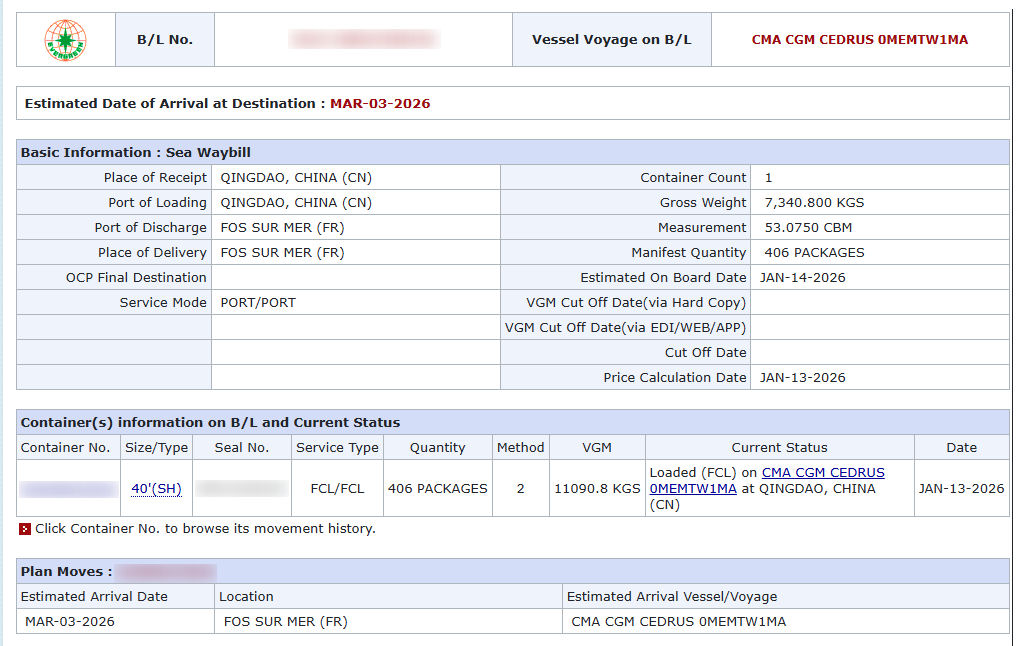Click the Current Status column header
The height and width of the screenshot is (646, 1023).
(x=779, y=448)
